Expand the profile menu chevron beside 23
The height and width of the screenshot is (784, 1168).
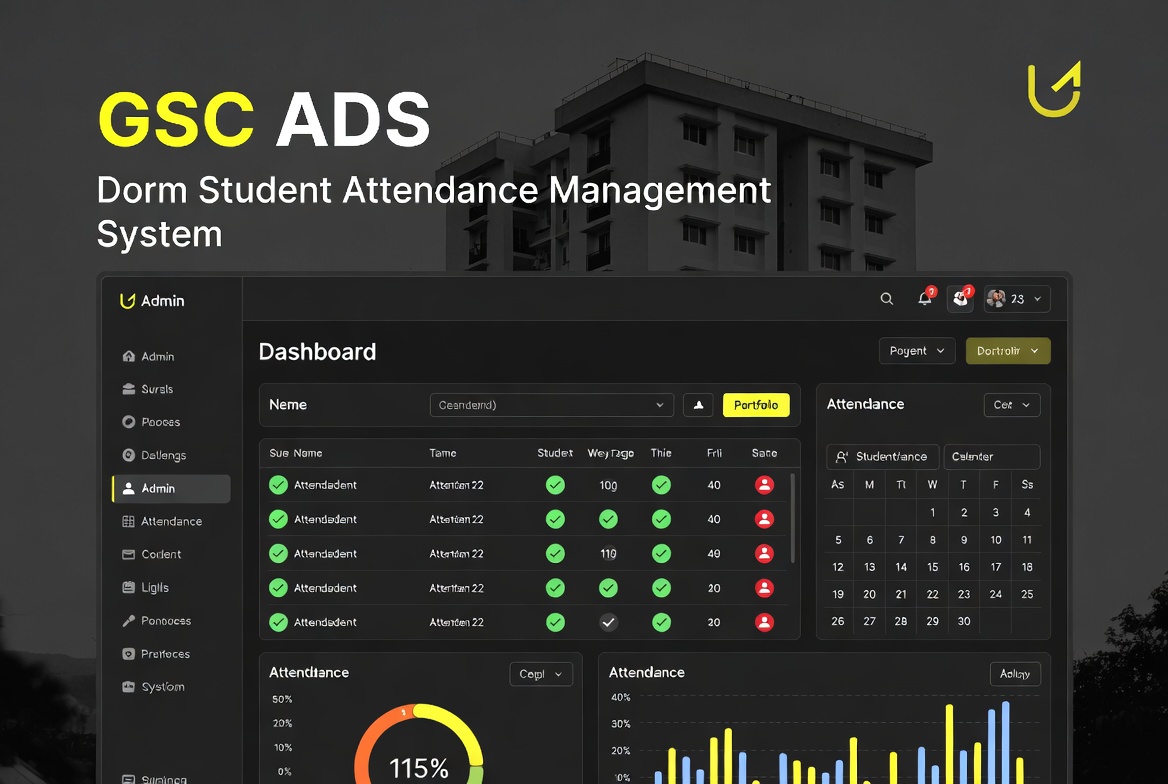(x=1038, y=299)
